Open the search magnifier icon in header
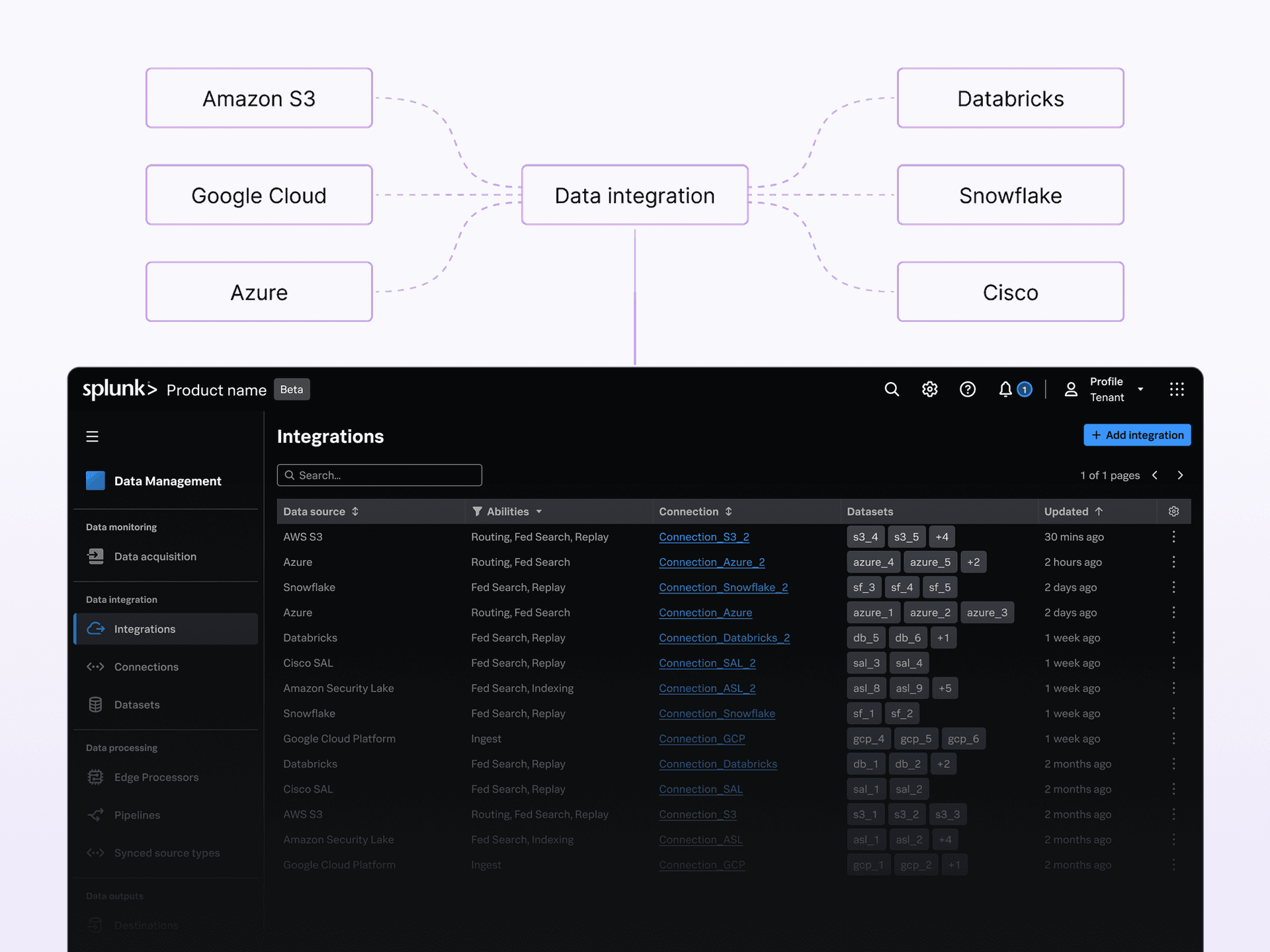Image resolution: width=1270 pixels, height=952 pixels. coord(892,389)
